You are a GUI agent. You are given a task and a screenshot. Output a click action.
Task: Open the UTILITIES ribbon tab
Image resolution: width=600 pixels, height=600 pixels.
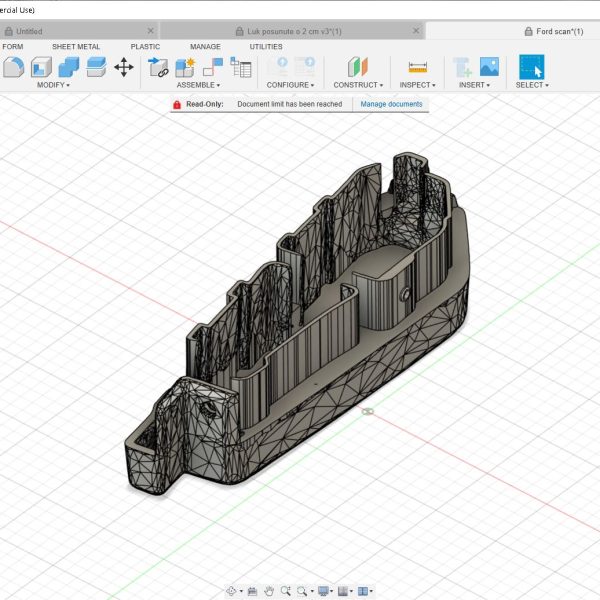(x=266, y=46)
